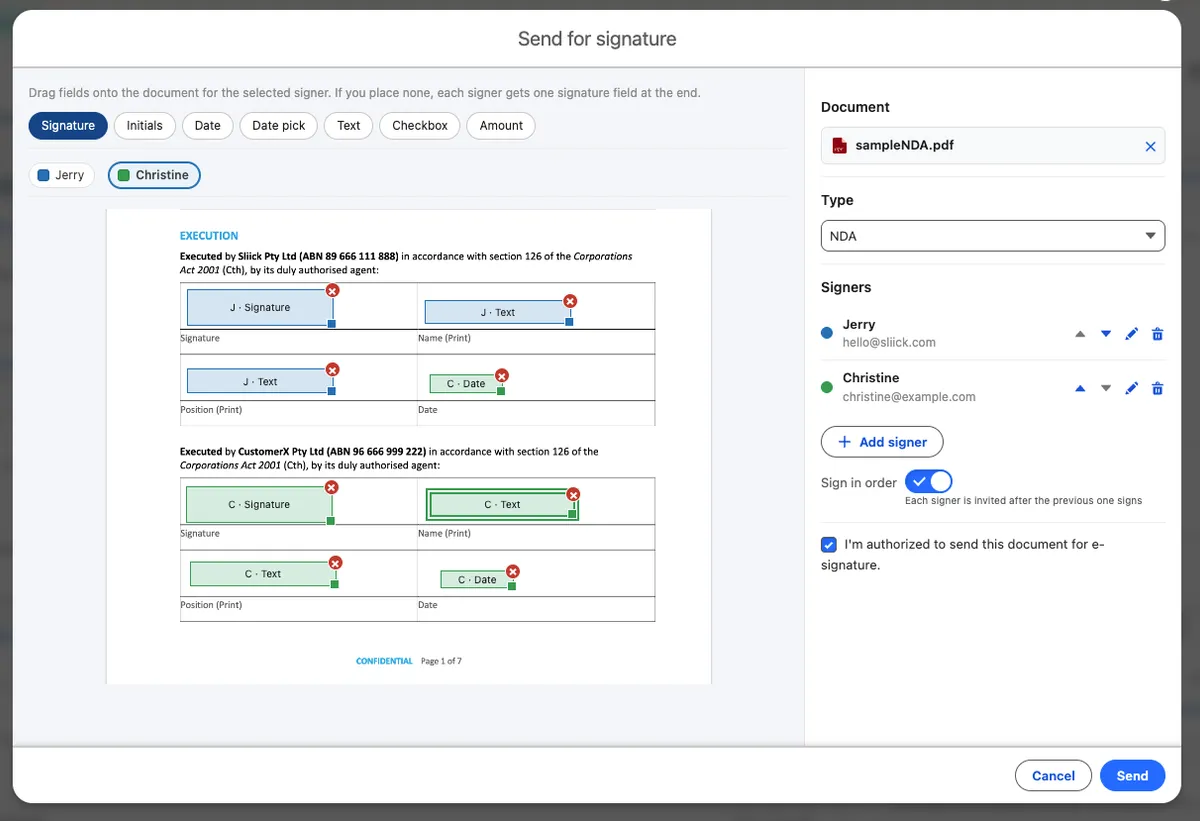Switch to signer Christine chip
This screenshot has width=1200, height=821.
(x=154, y=175)
